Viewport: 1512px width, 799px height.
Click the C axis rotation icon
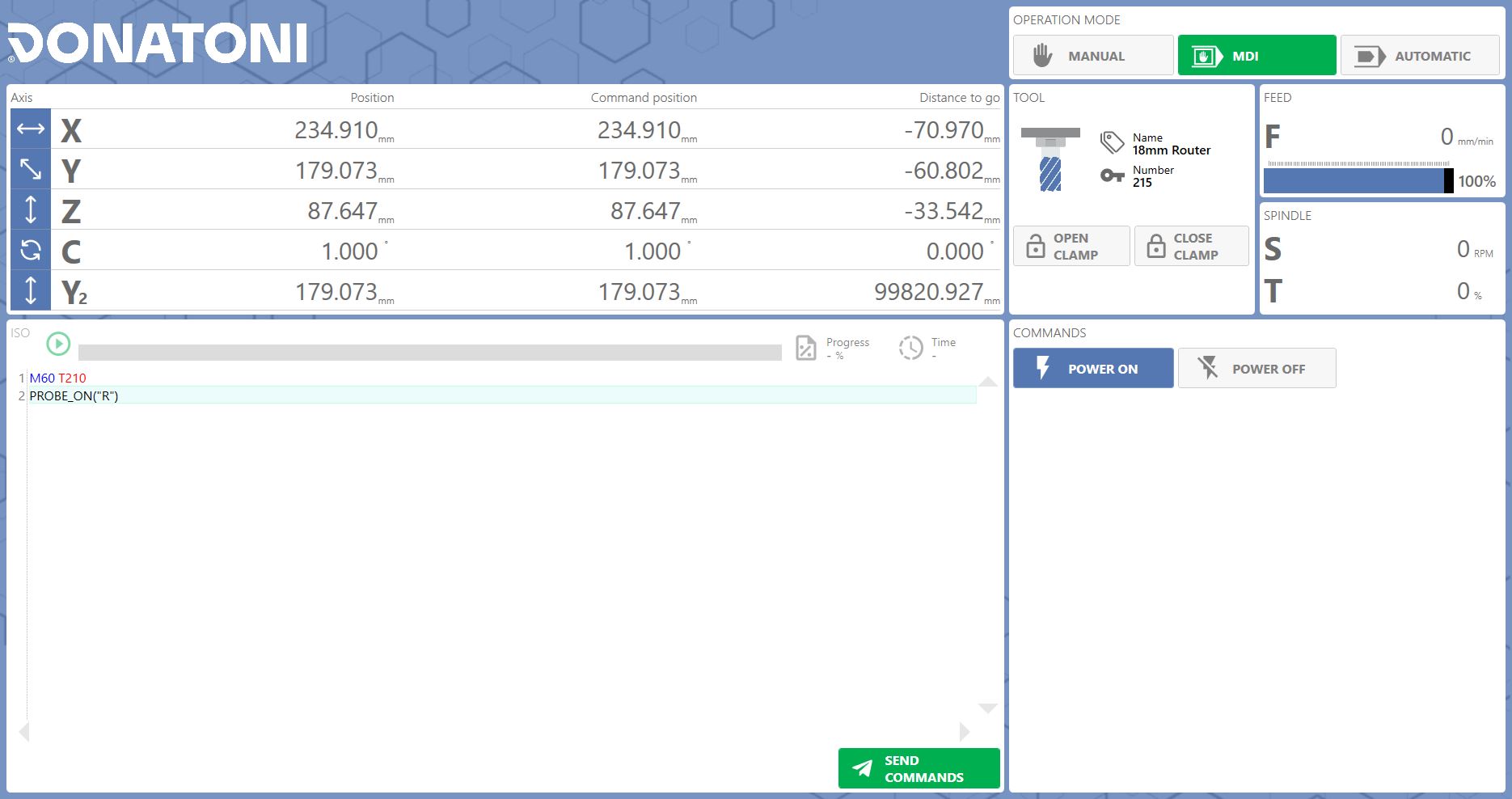tap(31, 250)
